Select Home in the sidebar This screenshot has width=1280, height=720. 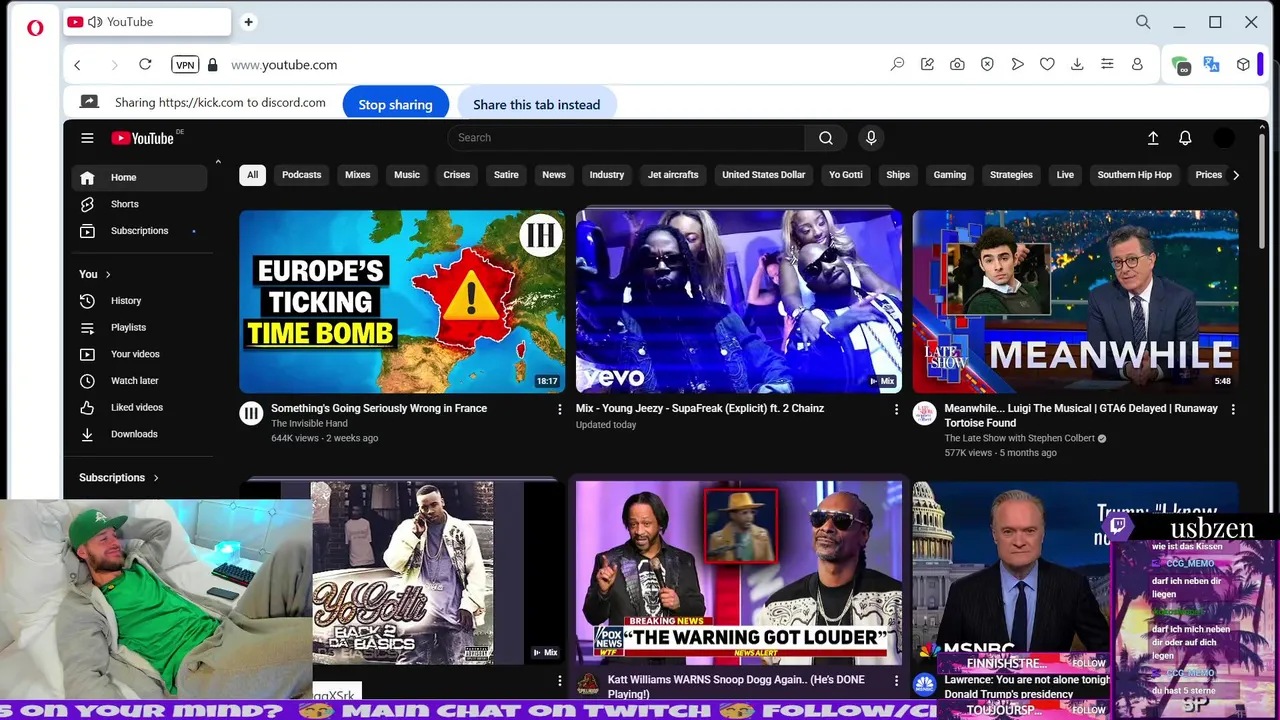(139, 177)
